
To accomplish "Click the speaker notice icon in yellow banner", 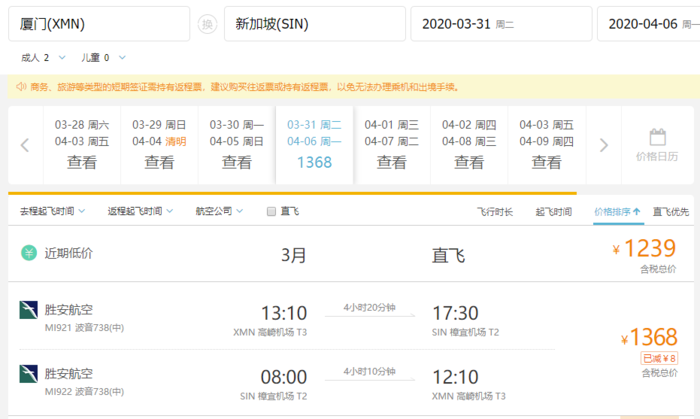I will (x=20, y=87).
